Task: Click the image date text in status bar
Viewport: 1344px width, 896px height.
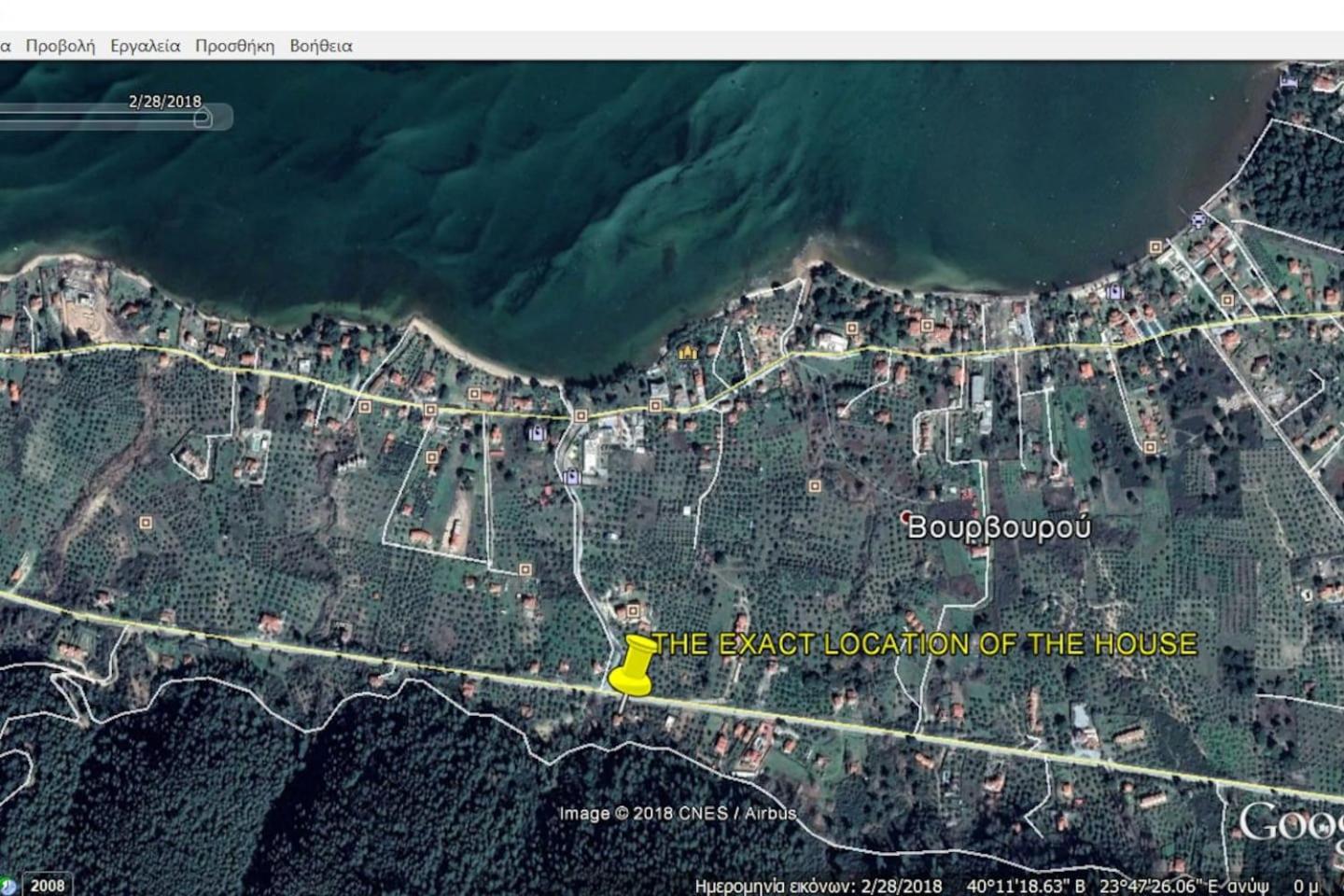Action: tap(819, 886)
